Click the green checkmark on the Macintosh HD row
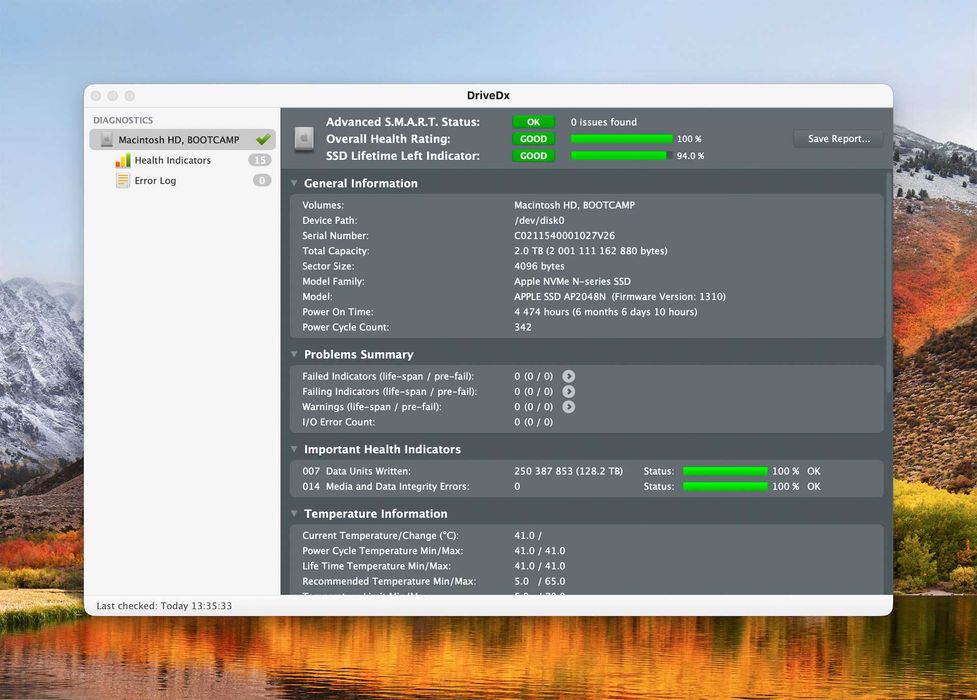The height and width of the screenshot is (700, 977). coord(263,139)
